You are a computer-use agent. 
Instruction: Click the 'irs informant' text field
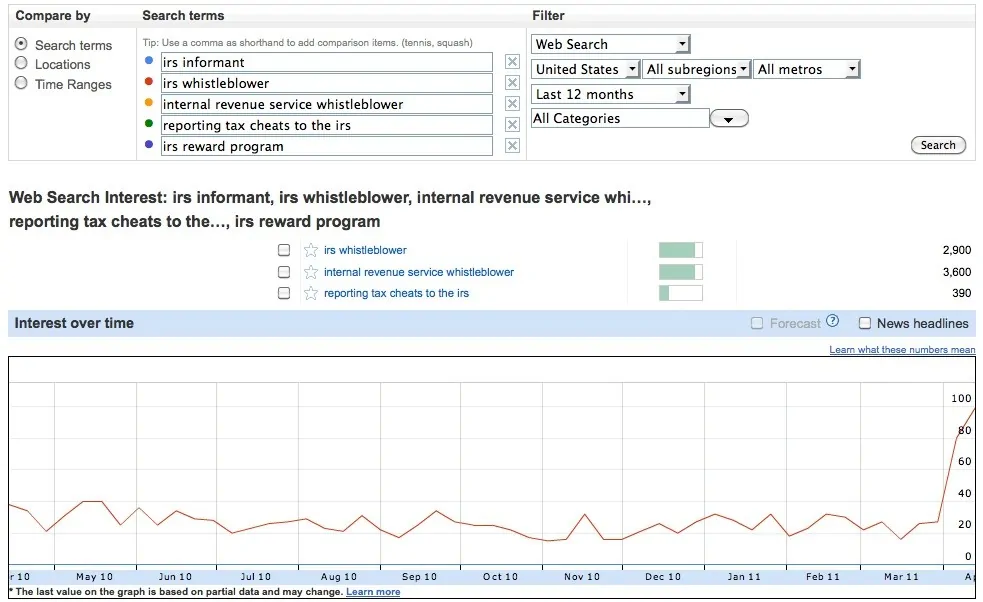327,62
